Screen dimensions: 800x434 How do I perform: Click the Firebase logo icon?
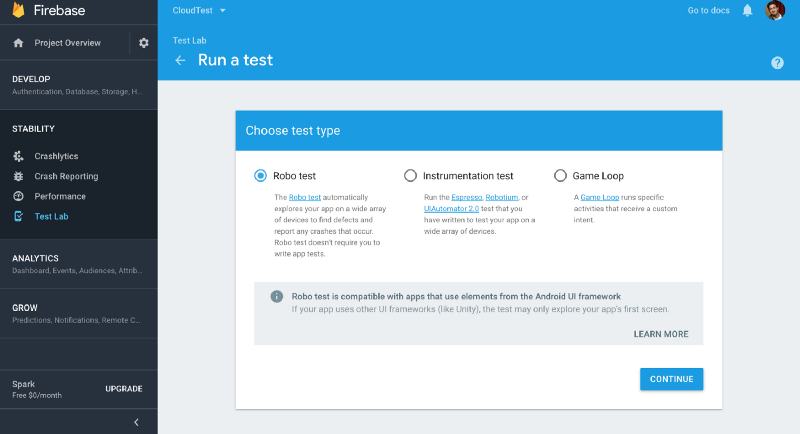click(x=19, y=12)
